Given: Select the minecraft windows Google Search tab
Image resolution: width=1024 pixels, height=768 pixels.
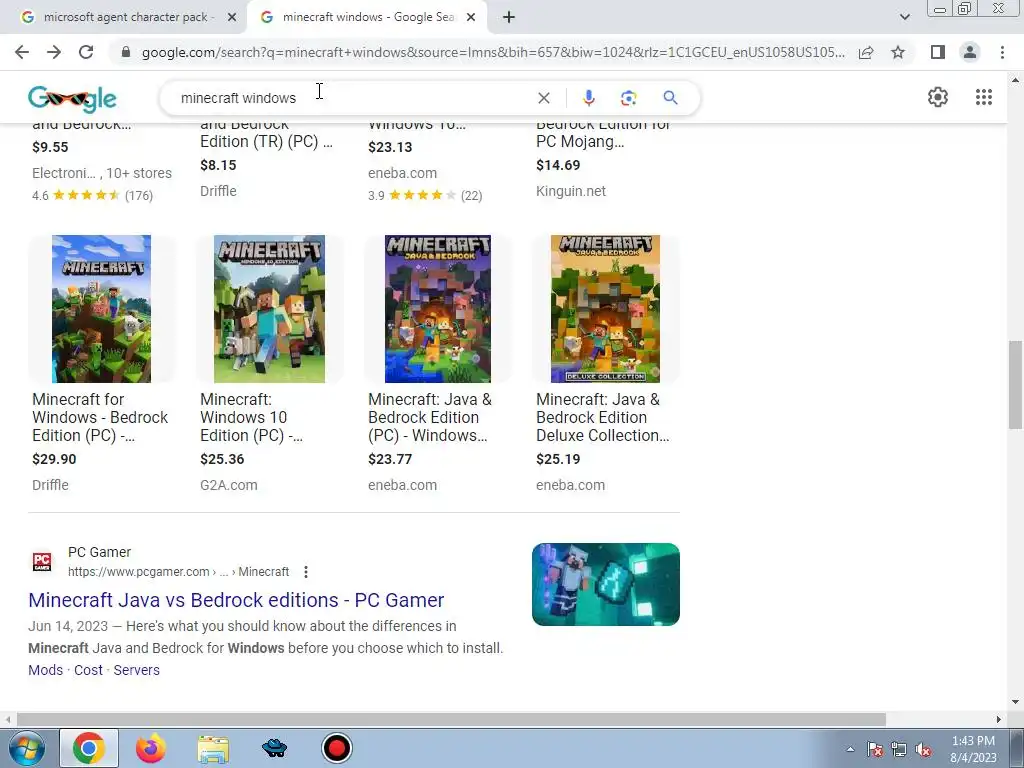Looking at the screenshot, I should (x=366, y=18).
